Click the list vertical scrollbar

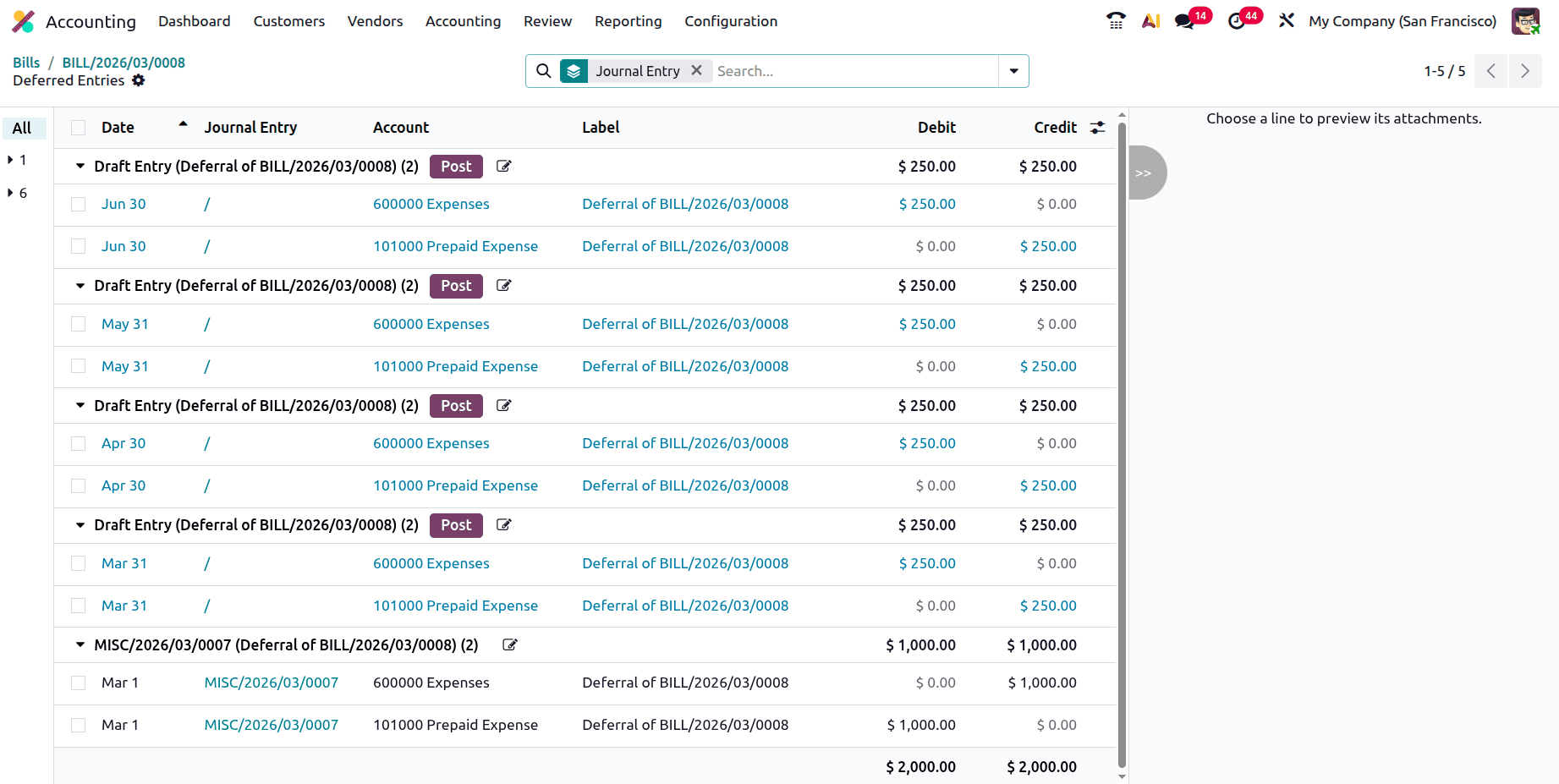coord(1123,444)
